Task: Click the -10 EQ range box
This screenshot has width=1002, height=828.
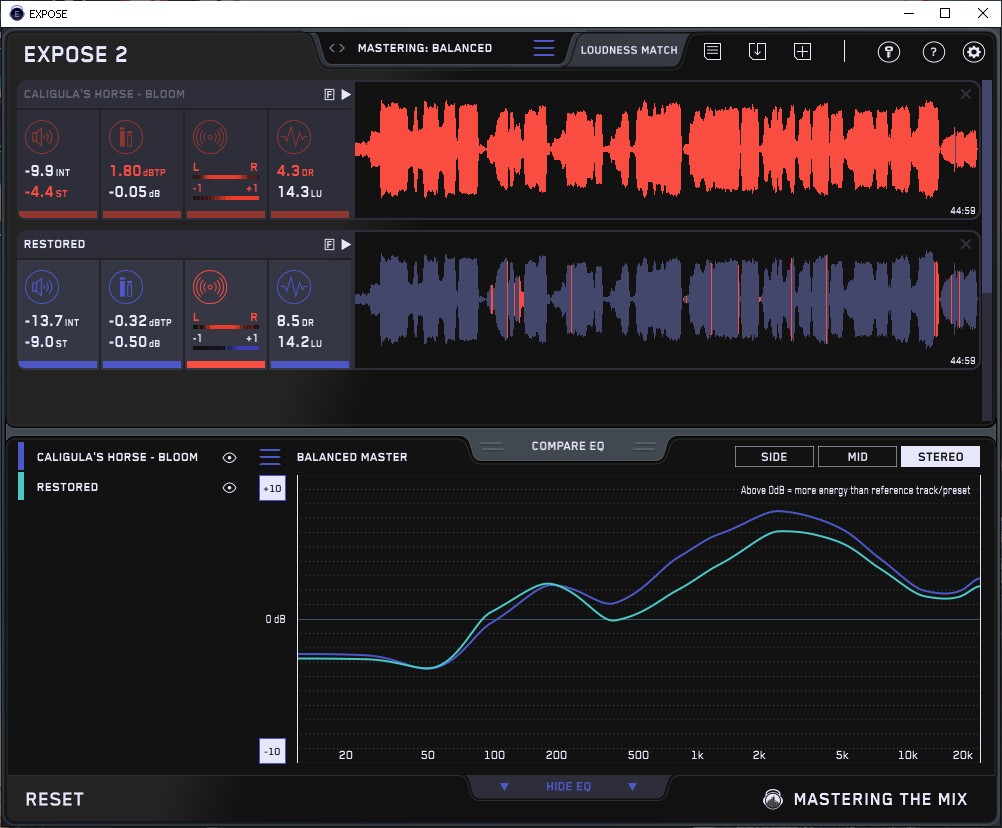Action: [x=272, y=751]
